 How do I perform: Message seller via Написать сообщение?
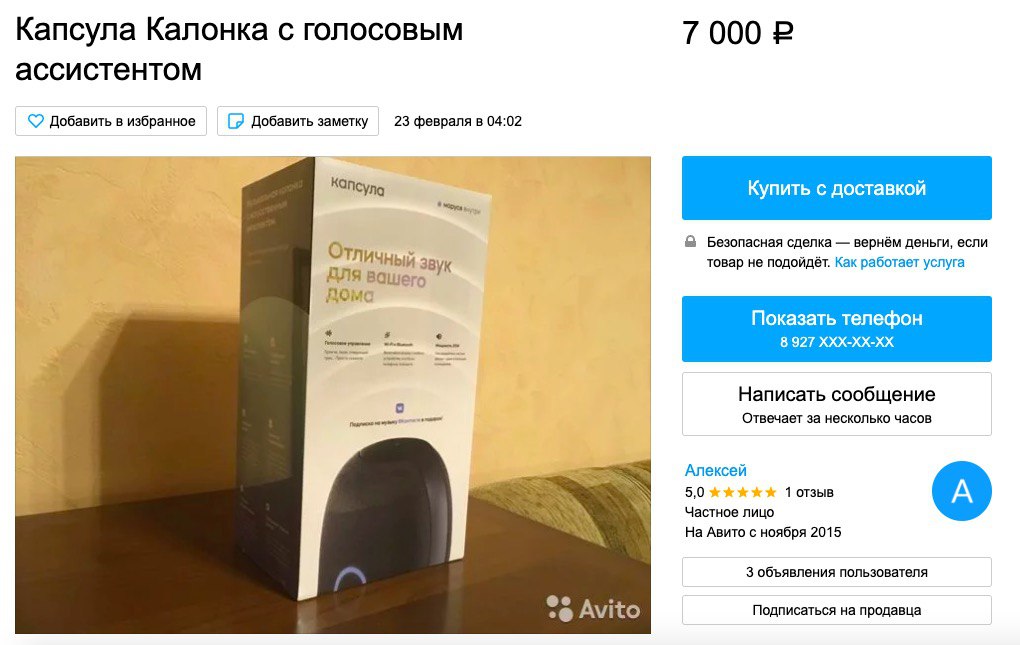(837, 404)
